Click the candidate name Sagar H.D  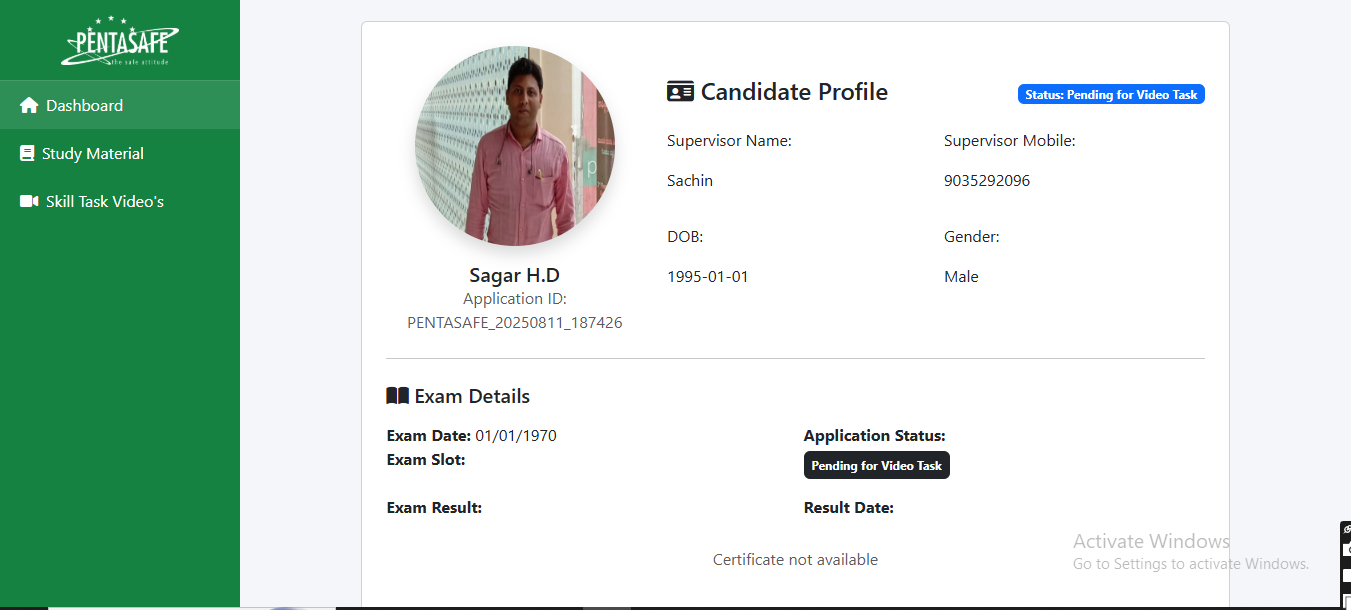click(x=515, y=275)
